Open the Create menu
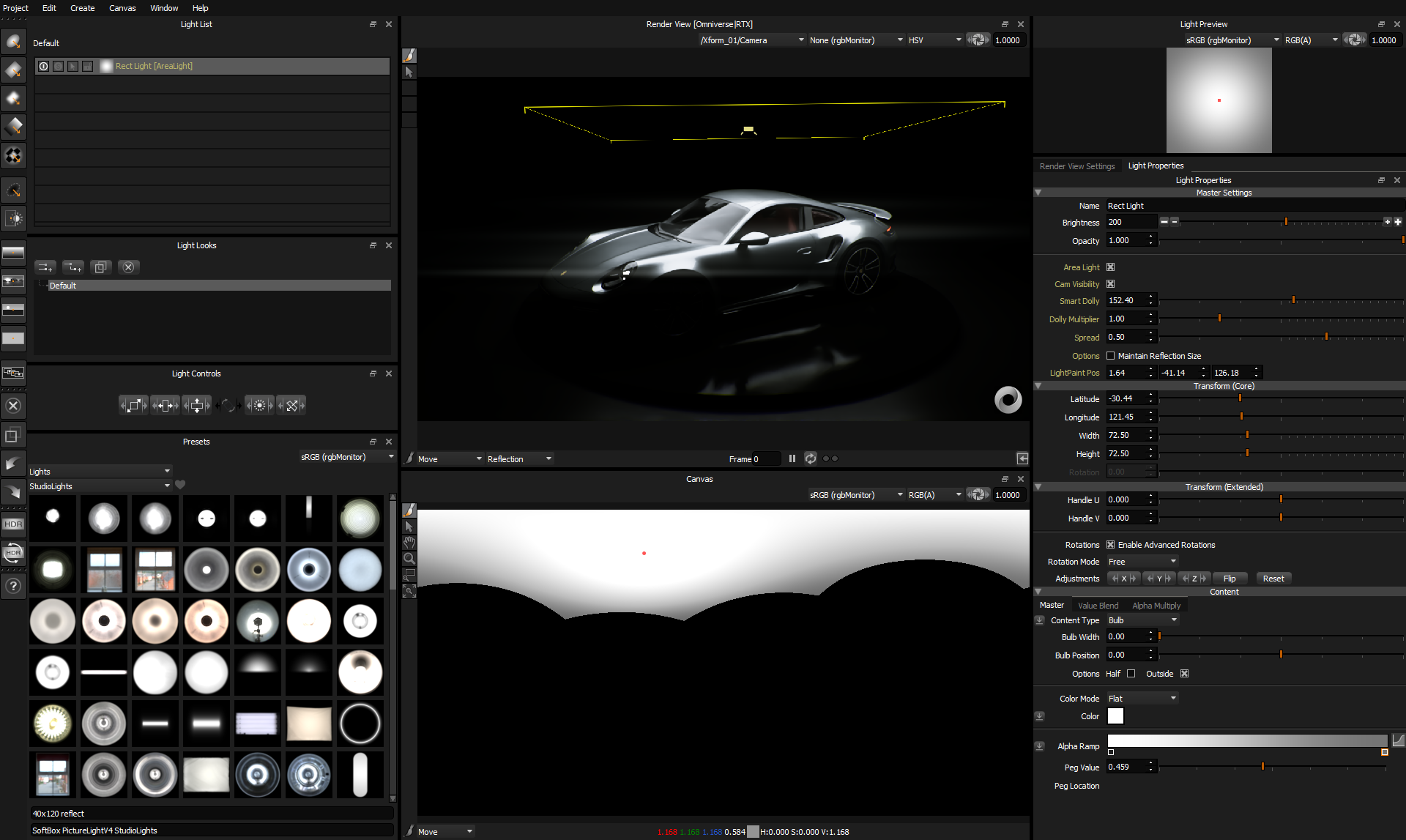Viewport: 1406px width, 840px height. coord(82,8)
